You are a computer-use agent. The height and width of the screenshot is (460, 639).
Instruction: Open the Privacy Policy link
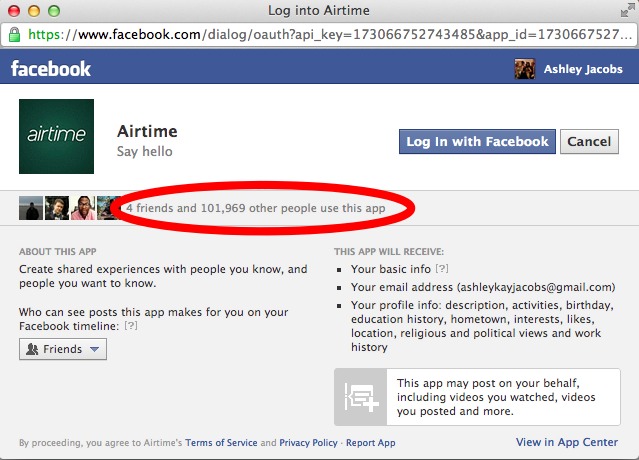308,442
